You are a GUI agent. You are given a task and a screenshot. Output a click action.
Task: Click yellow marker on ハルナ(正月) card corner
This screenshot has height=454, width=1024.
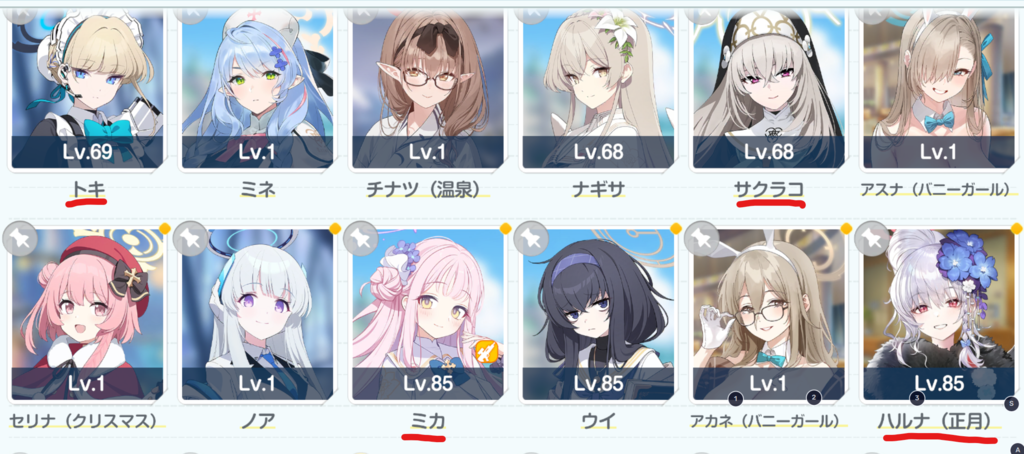[x=1016, y=228]
